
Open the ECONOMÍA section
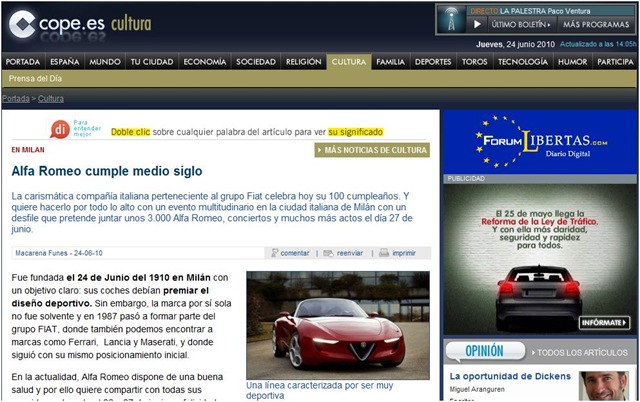click(204, 62)
